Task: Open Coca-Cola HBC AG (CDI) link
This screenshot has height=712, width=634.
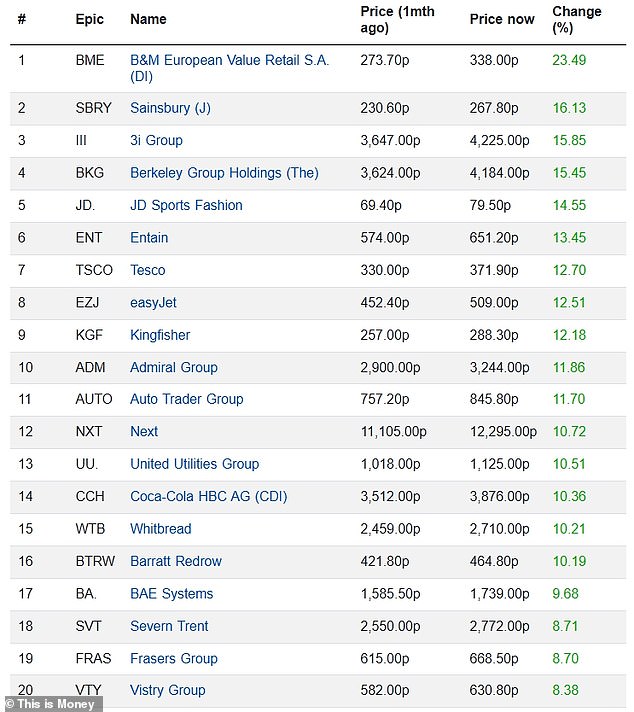Action: coord(208,496)
